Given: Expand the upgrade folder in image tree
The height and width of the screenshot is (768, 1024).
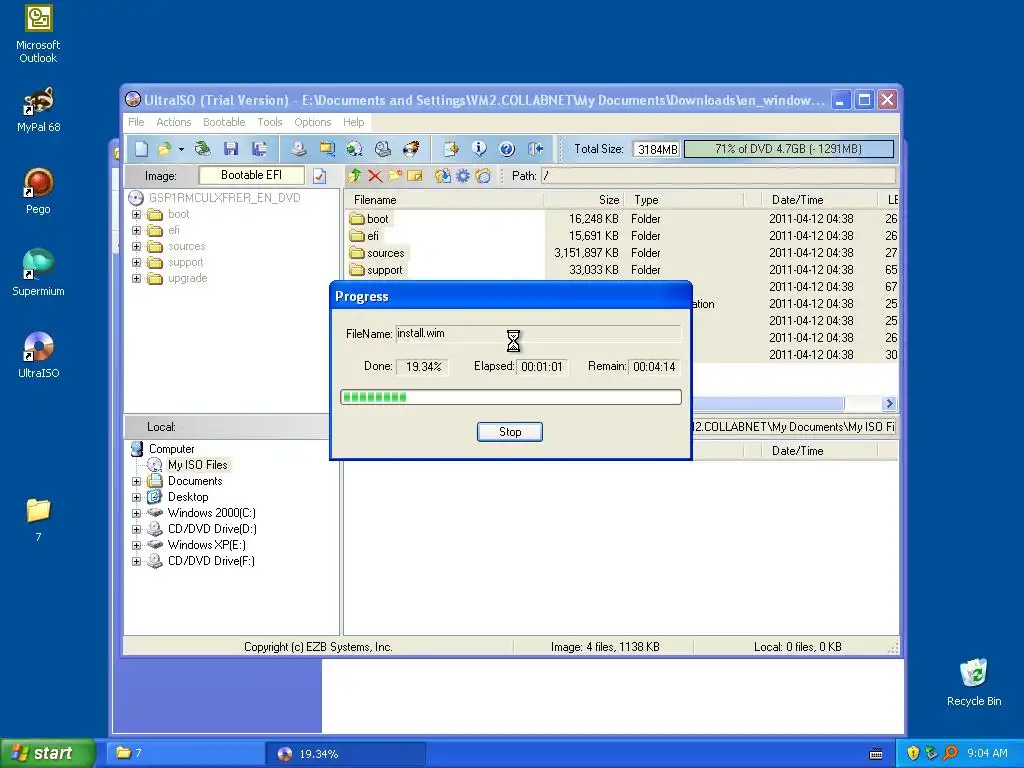Looking at the screenshot, I should (136, 278).
